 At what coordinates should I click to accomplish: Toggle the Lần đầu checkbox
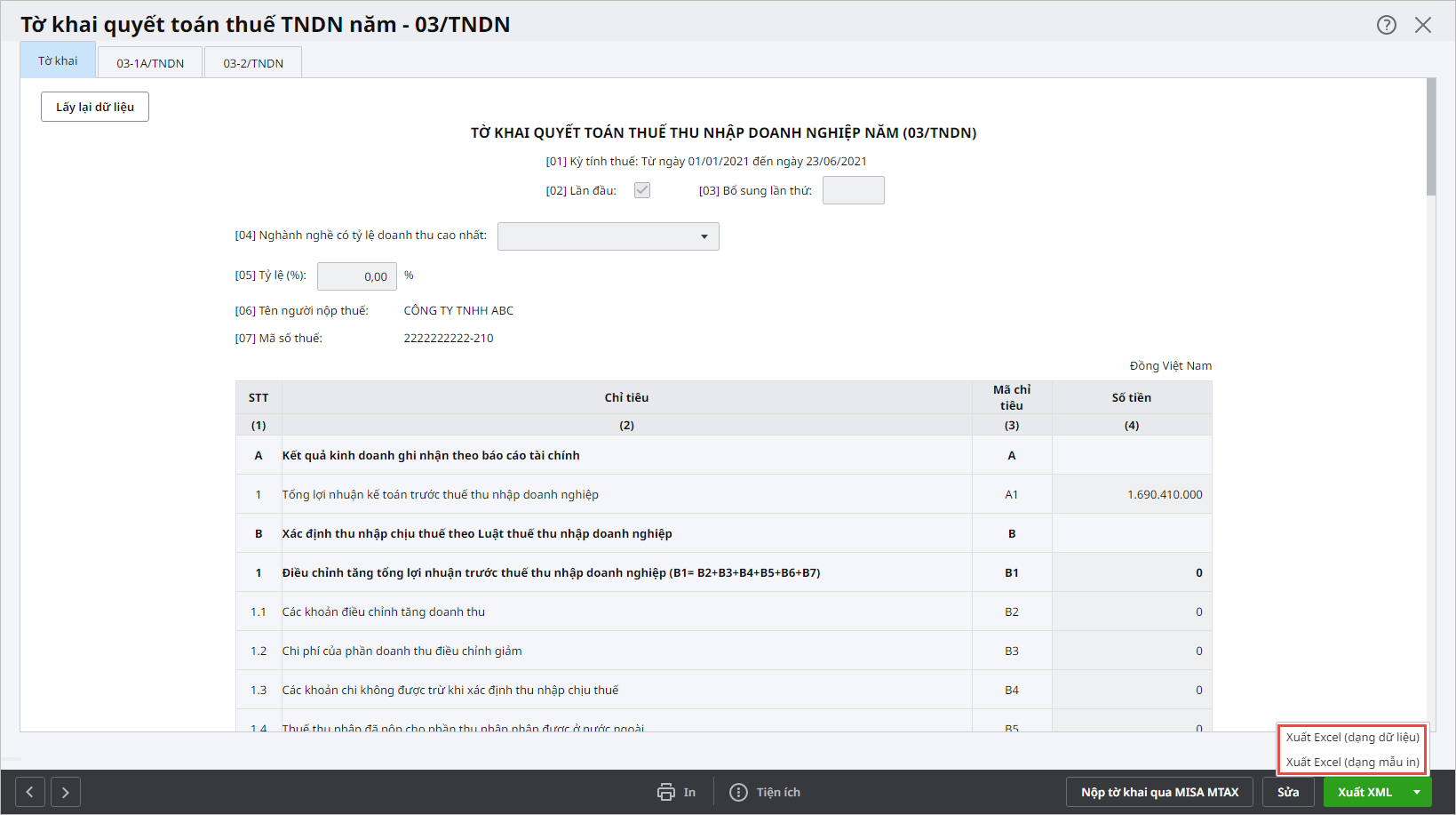point(642,190)
